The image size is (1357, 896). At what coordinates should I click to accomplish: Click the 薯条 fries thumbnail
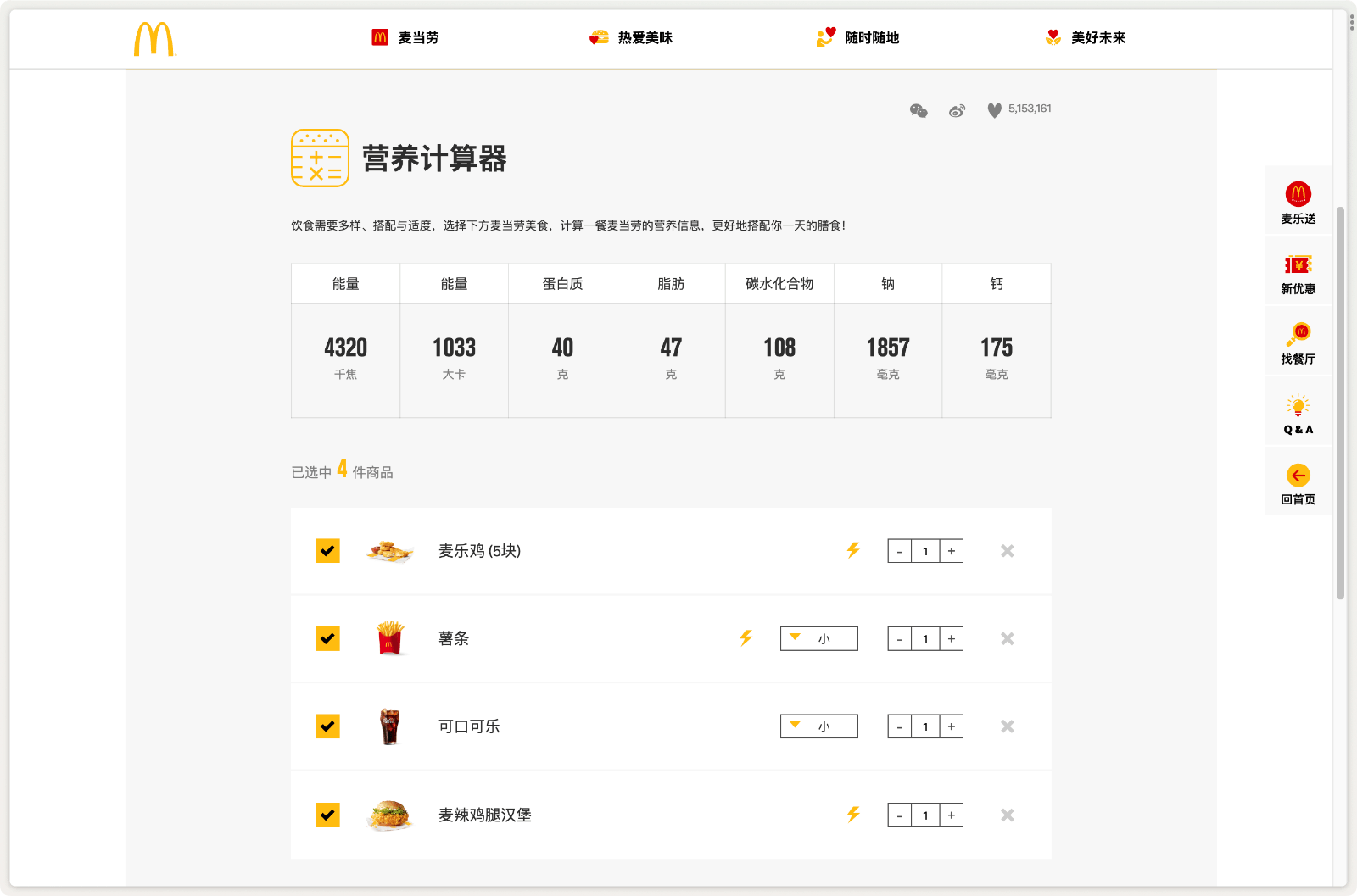click(x=389, y=638)
